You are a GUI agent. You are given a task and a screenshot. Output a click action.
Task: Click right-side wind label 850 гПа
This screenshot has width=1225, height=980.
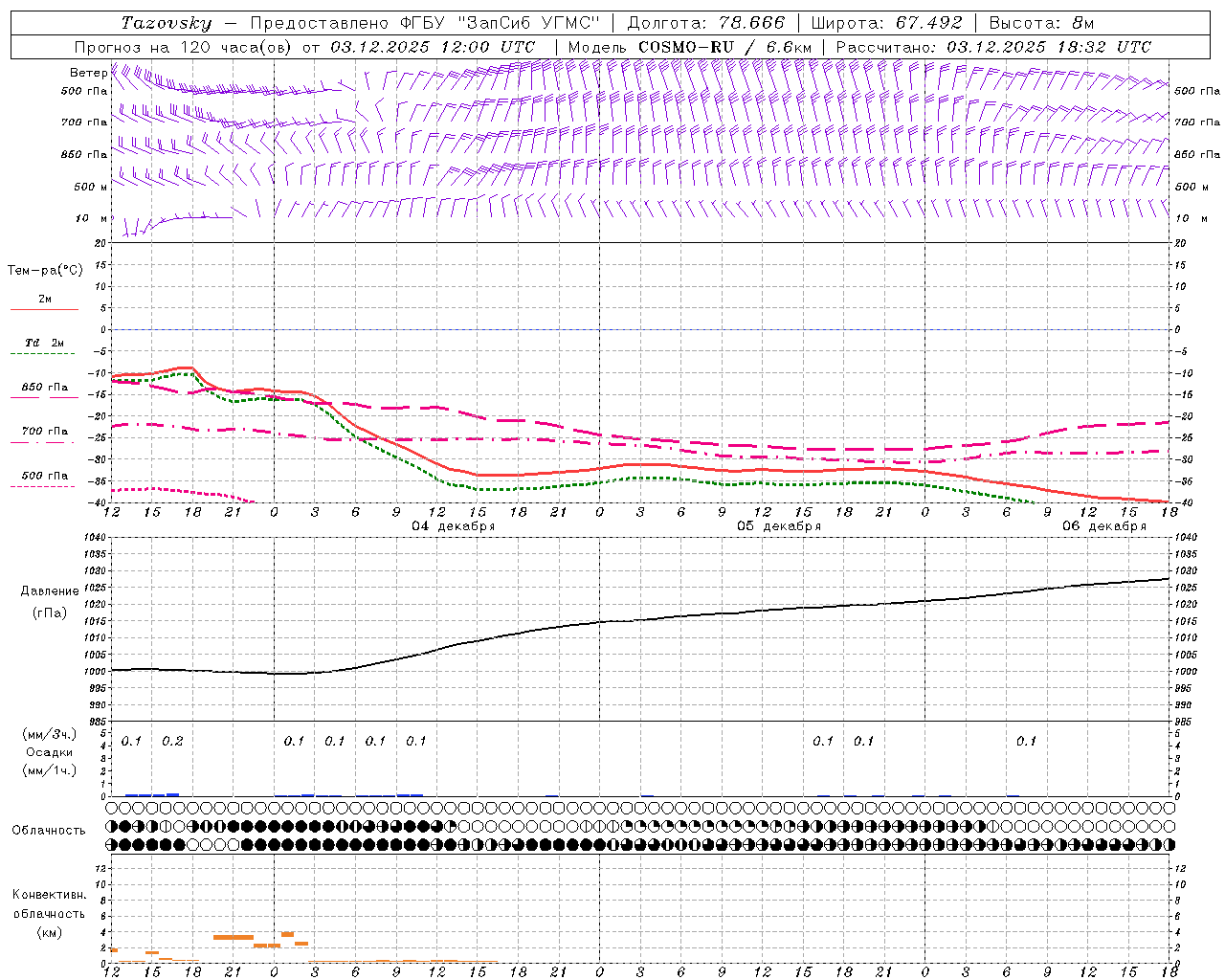1197,154
